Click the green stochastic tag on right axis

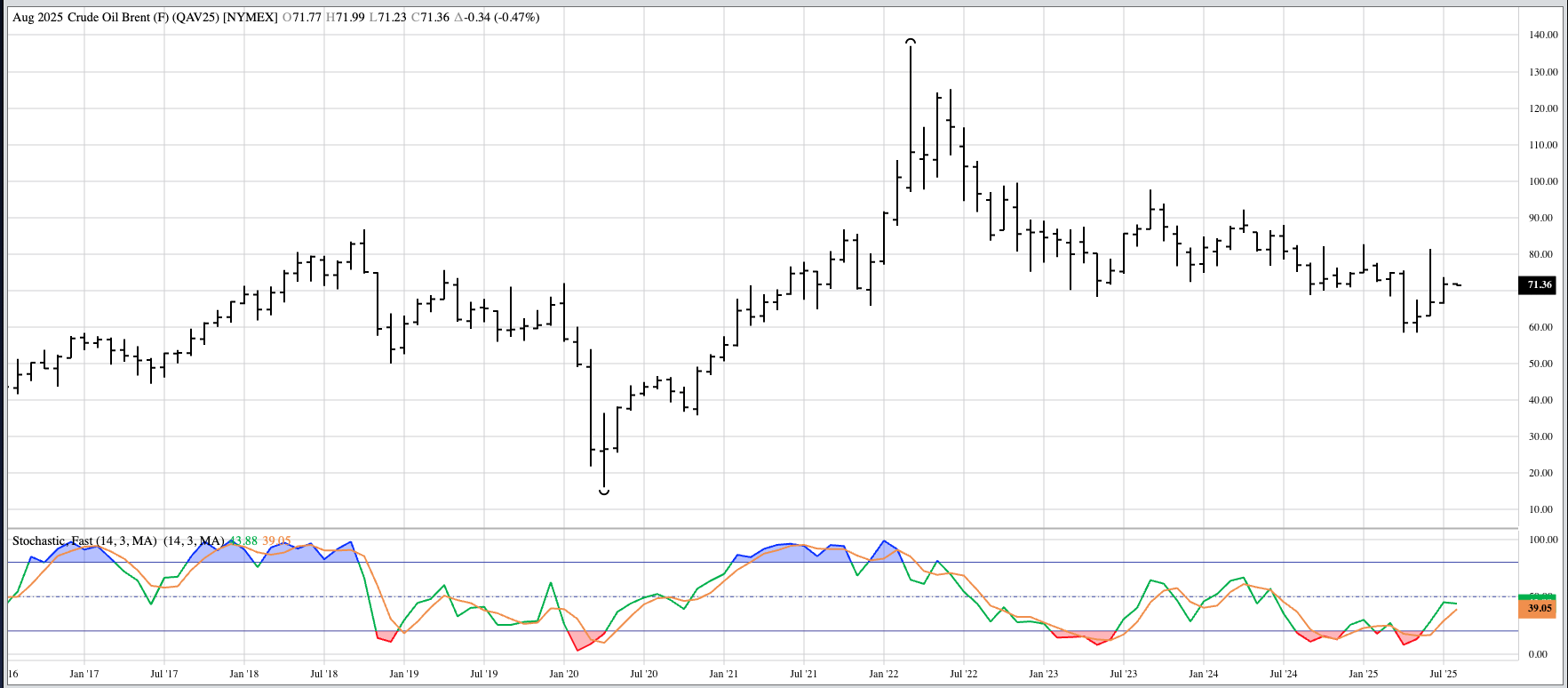1539,596
